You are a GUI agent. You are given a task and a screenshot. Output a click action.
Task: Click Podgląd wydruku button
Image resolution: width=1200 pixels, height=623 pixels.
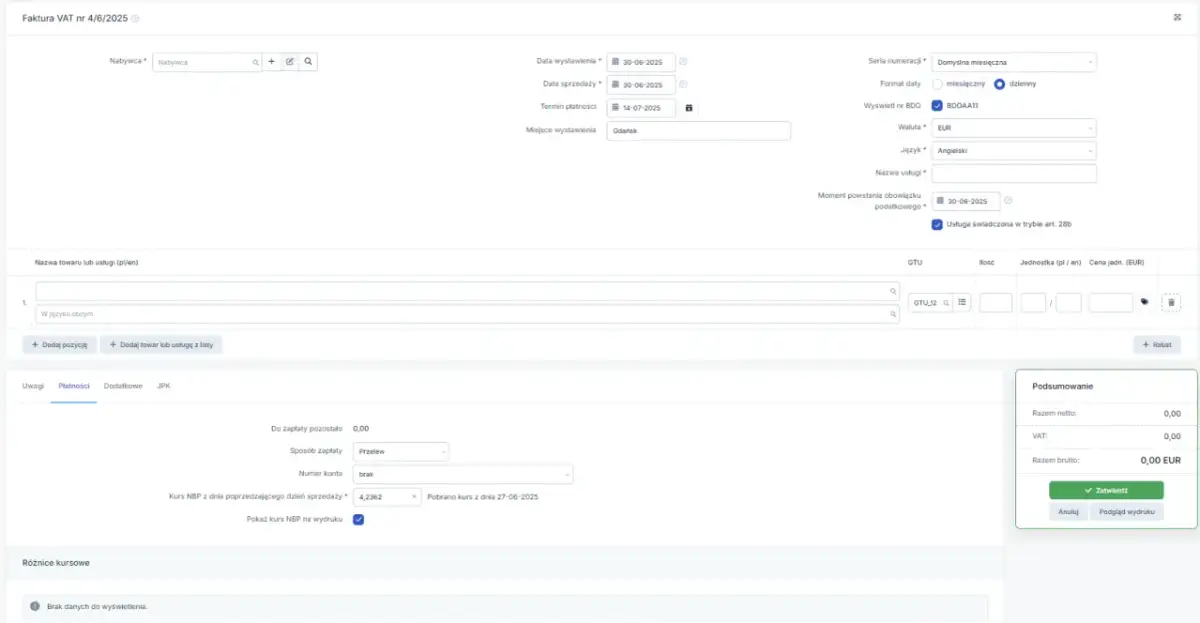[x=1129, y=510]
